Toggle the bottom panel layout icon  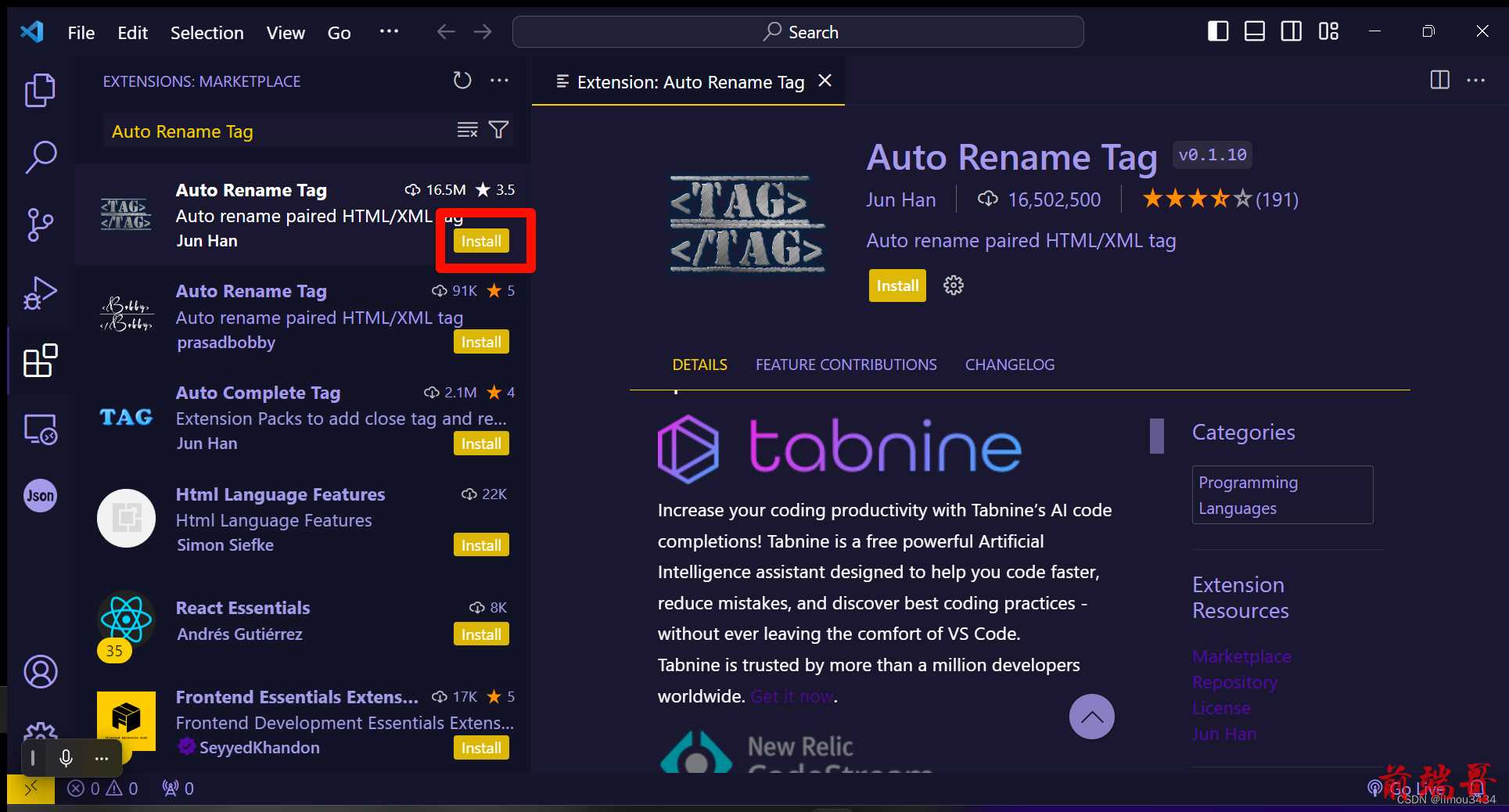1255,31
